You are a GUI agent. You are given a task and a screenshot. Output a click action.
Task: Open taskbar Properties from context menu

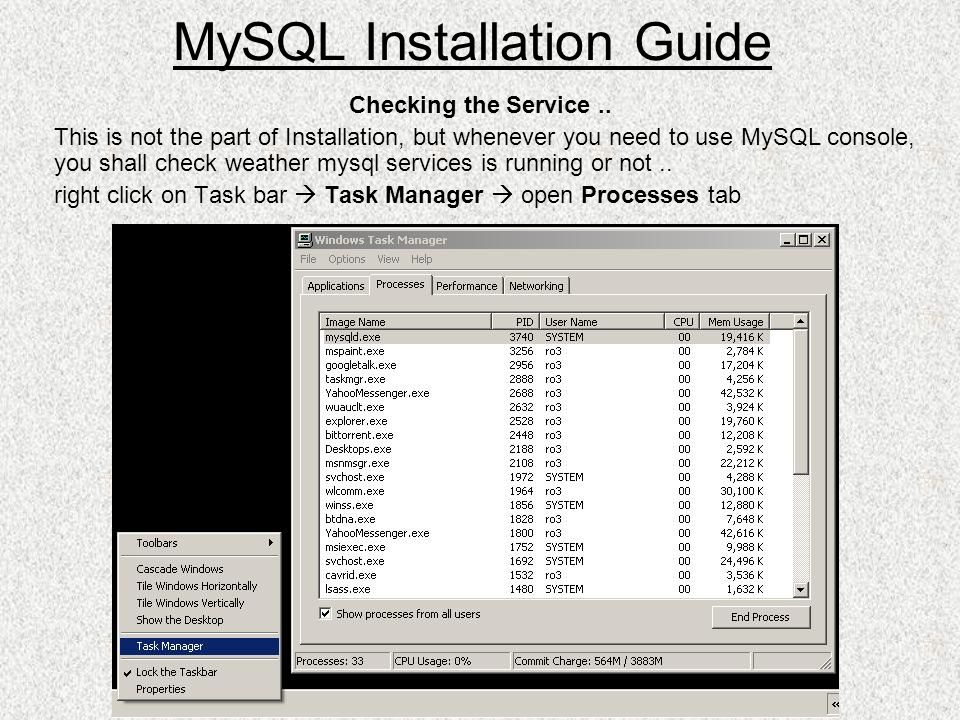click(200, 689)
